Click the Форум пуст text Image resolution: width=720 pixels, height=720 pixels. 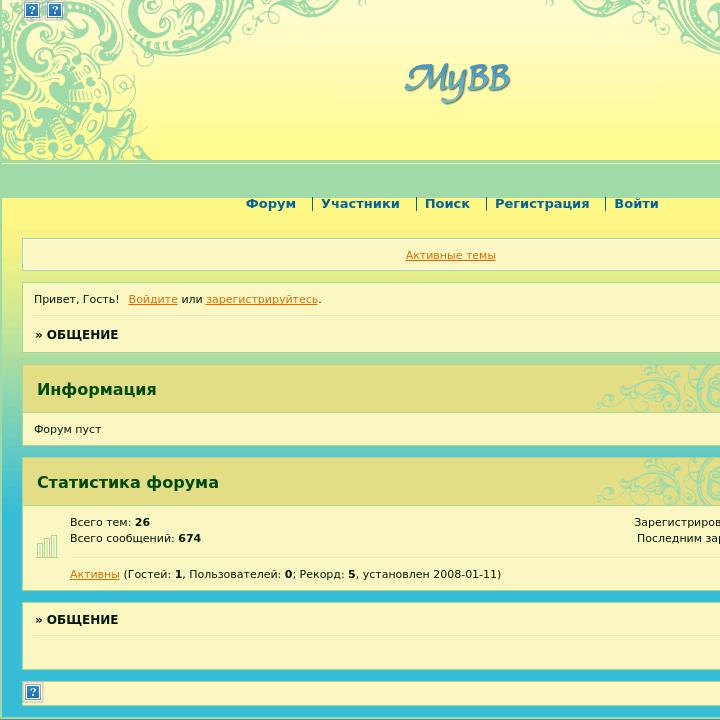tap(68, 429)
